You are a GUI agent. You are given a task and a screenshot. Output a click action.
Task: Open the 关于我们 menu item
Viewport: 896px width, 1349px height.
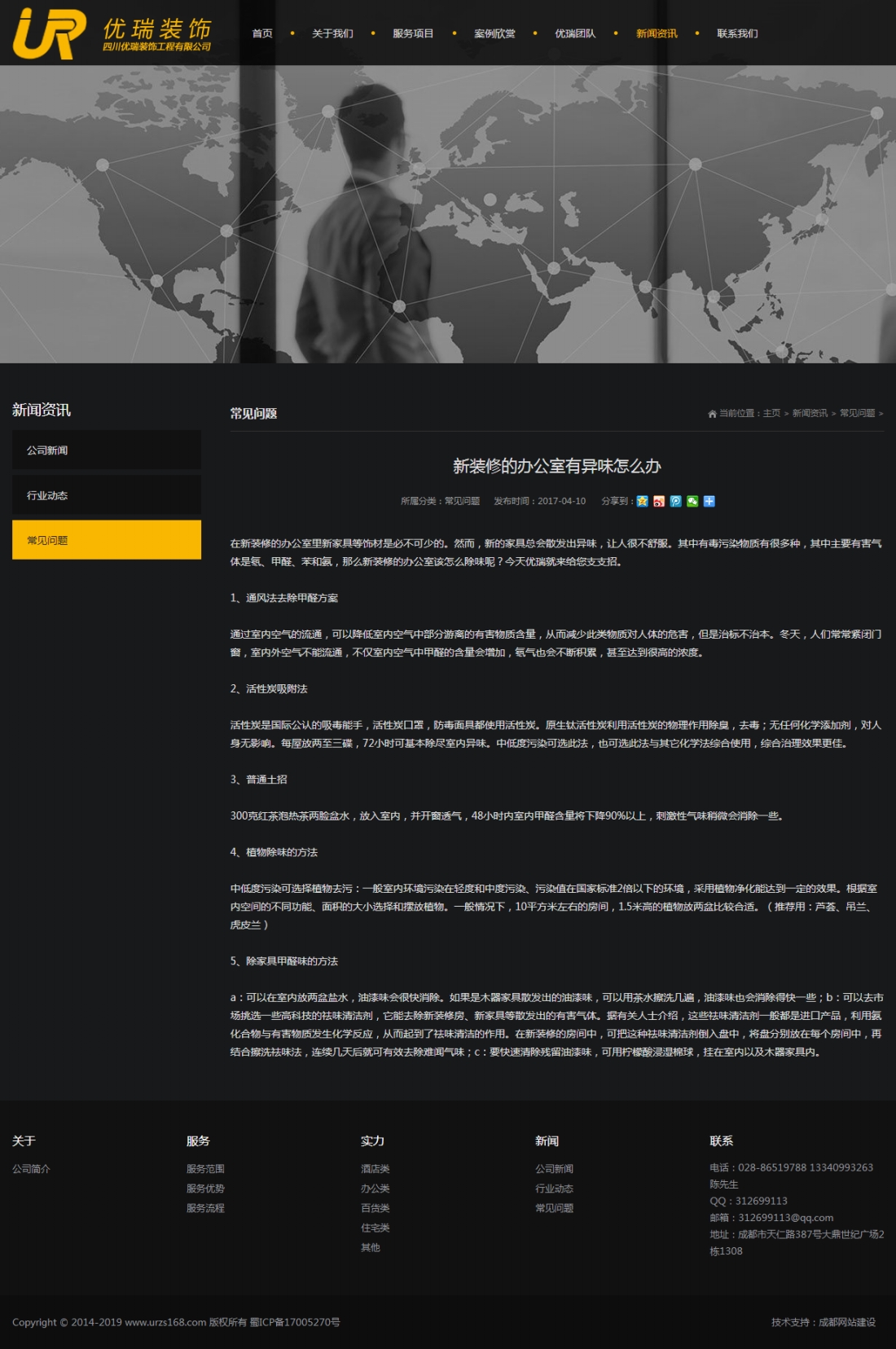(332, 33)
